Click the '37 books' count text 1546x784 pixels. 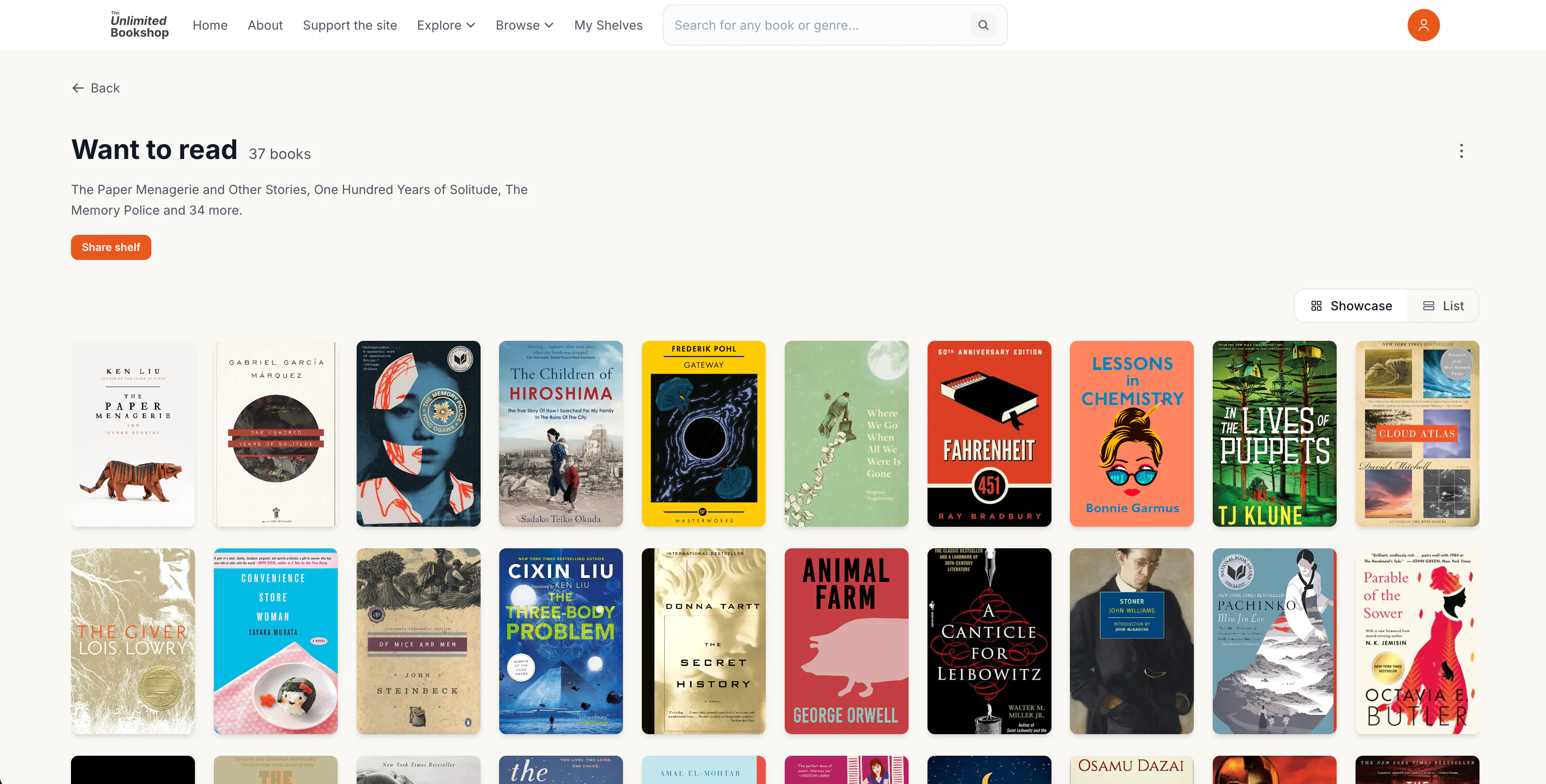coord(280,154)
